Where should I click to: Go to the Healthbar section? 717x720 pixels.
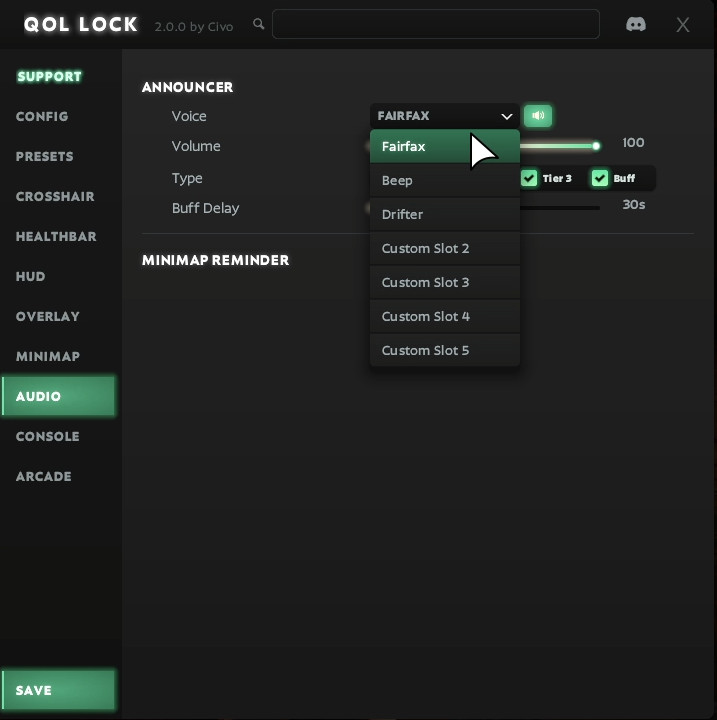tap(56, 236)
